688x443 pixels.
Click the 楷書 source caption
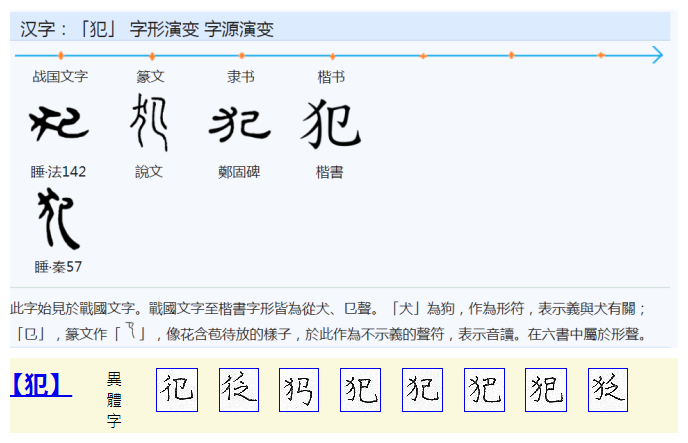330,171
